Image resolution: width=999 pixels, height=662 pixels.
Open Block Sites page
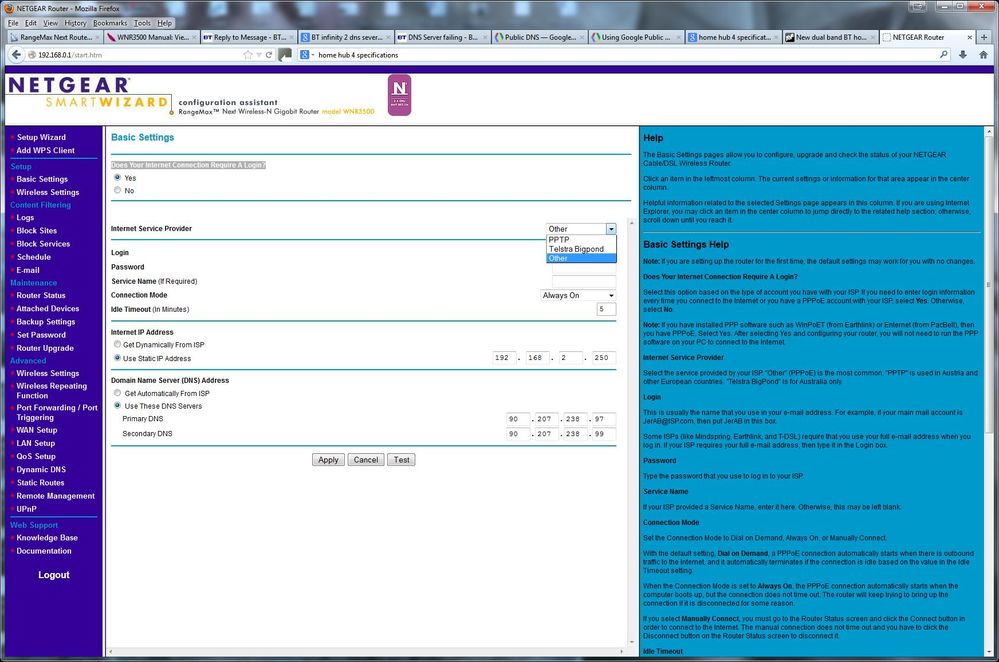pos(36,231)
